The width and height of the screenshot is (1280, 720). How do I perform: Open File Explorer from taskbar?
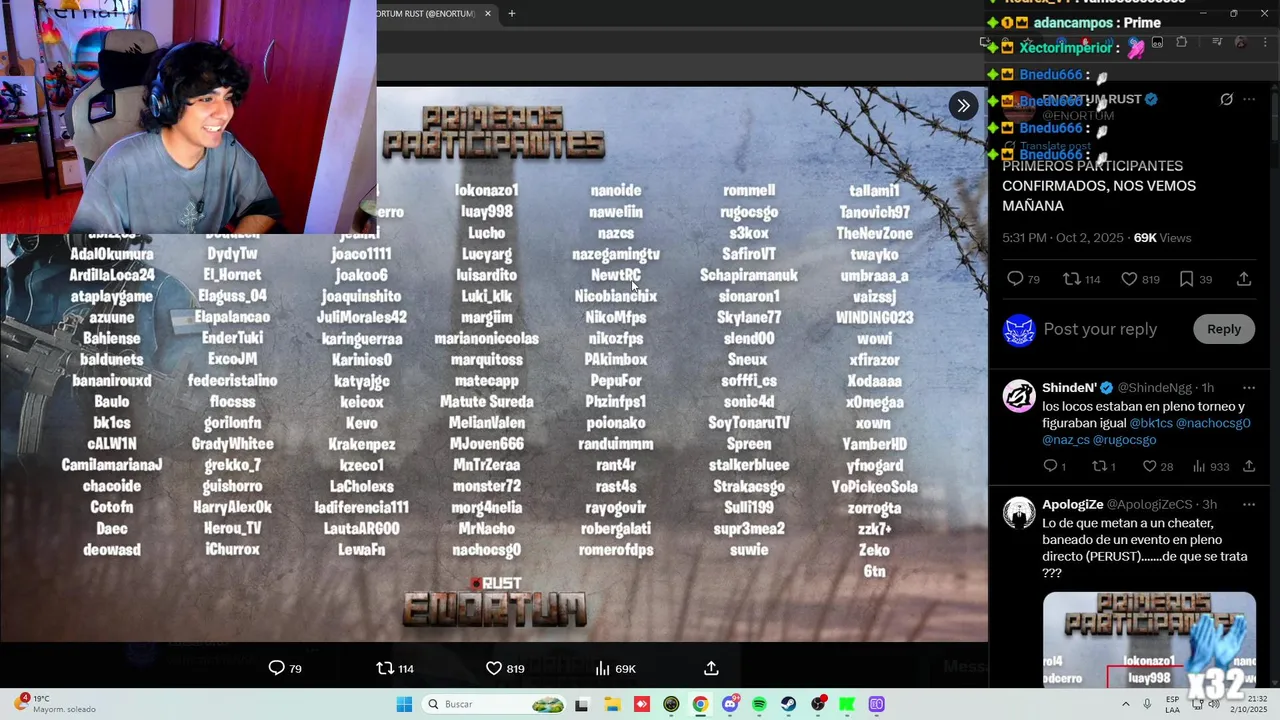click(x=613, y=704)
